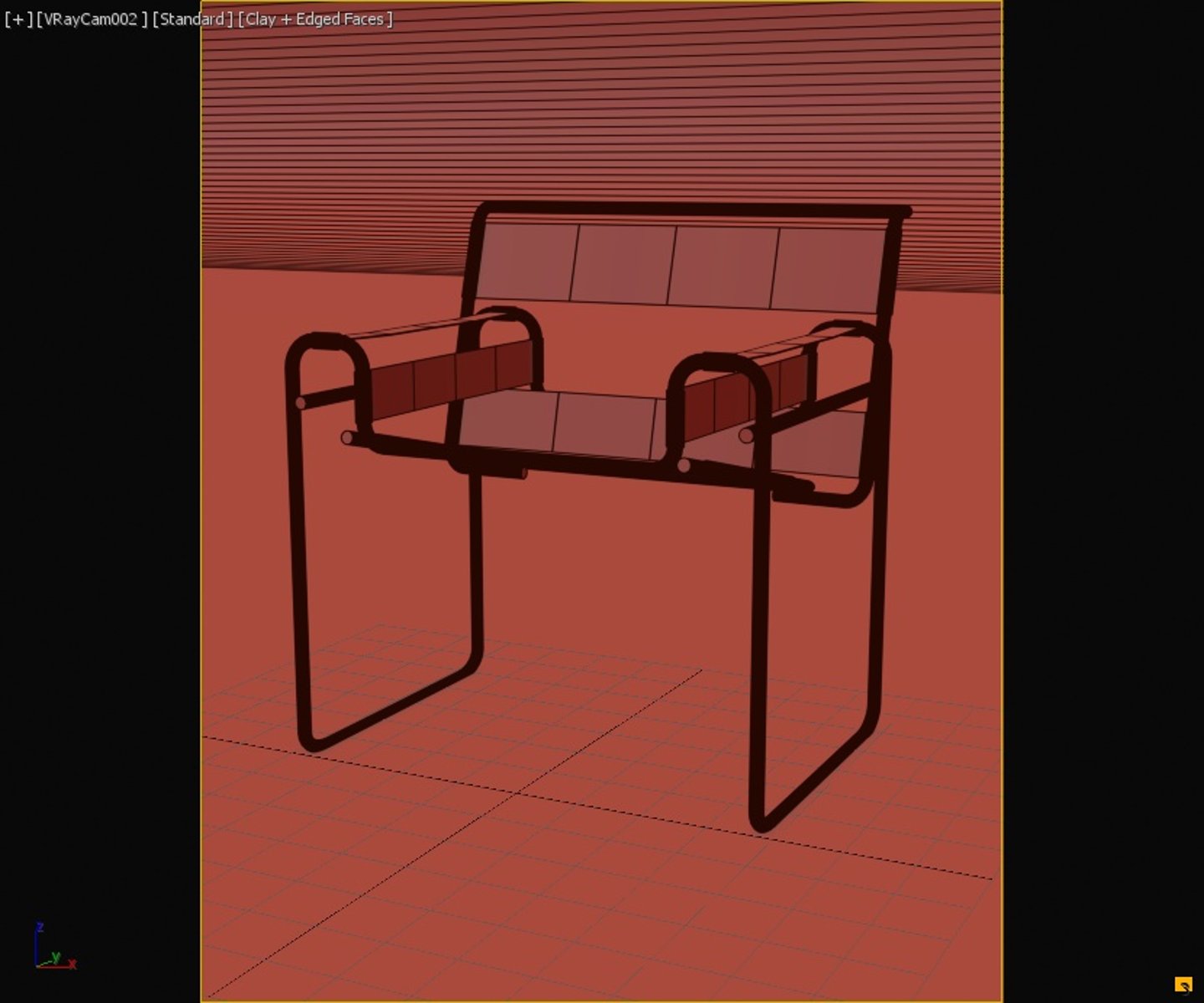Open the Standard viewport quality menu

[192, 19]
